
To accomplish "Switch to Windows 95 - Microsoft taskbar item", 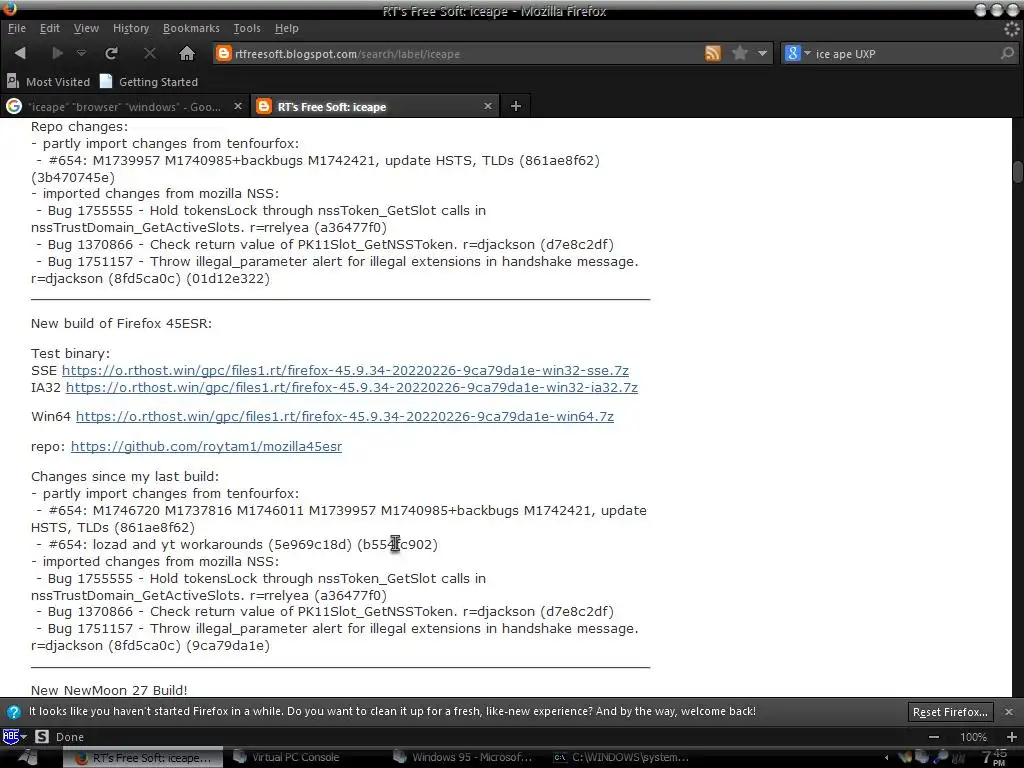I will point(465,758).
